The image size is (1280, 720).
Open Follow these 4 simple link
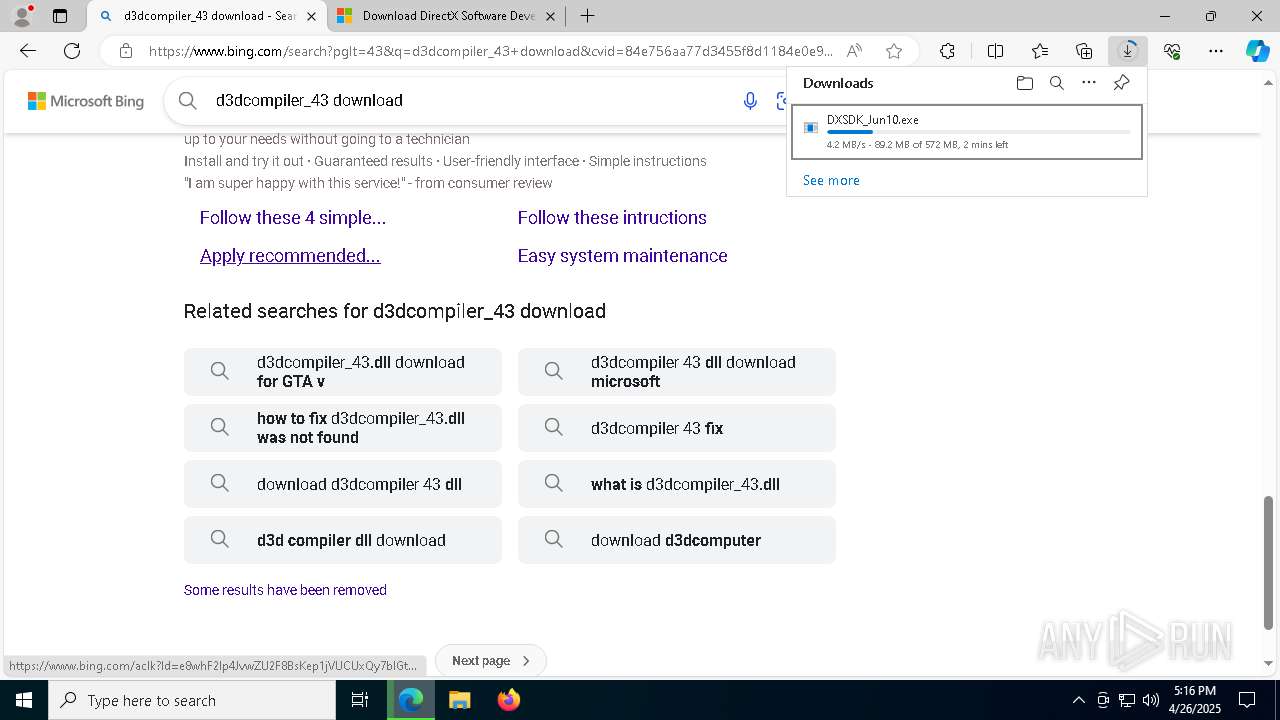pos(293,217)
